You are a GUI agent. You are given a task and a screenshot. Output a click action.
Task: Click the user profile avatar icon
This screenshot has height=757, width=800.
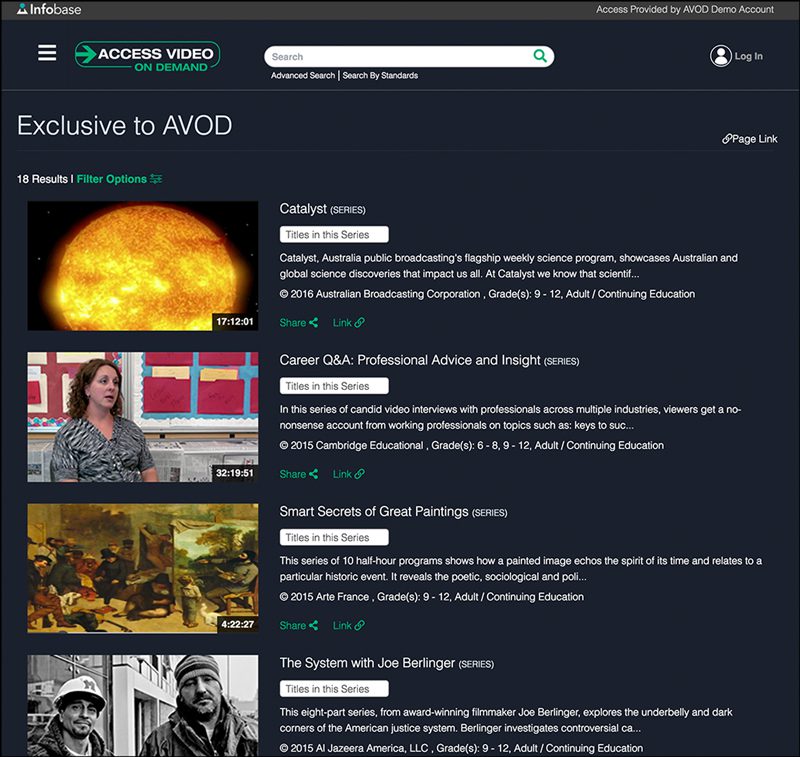(720, 56)
